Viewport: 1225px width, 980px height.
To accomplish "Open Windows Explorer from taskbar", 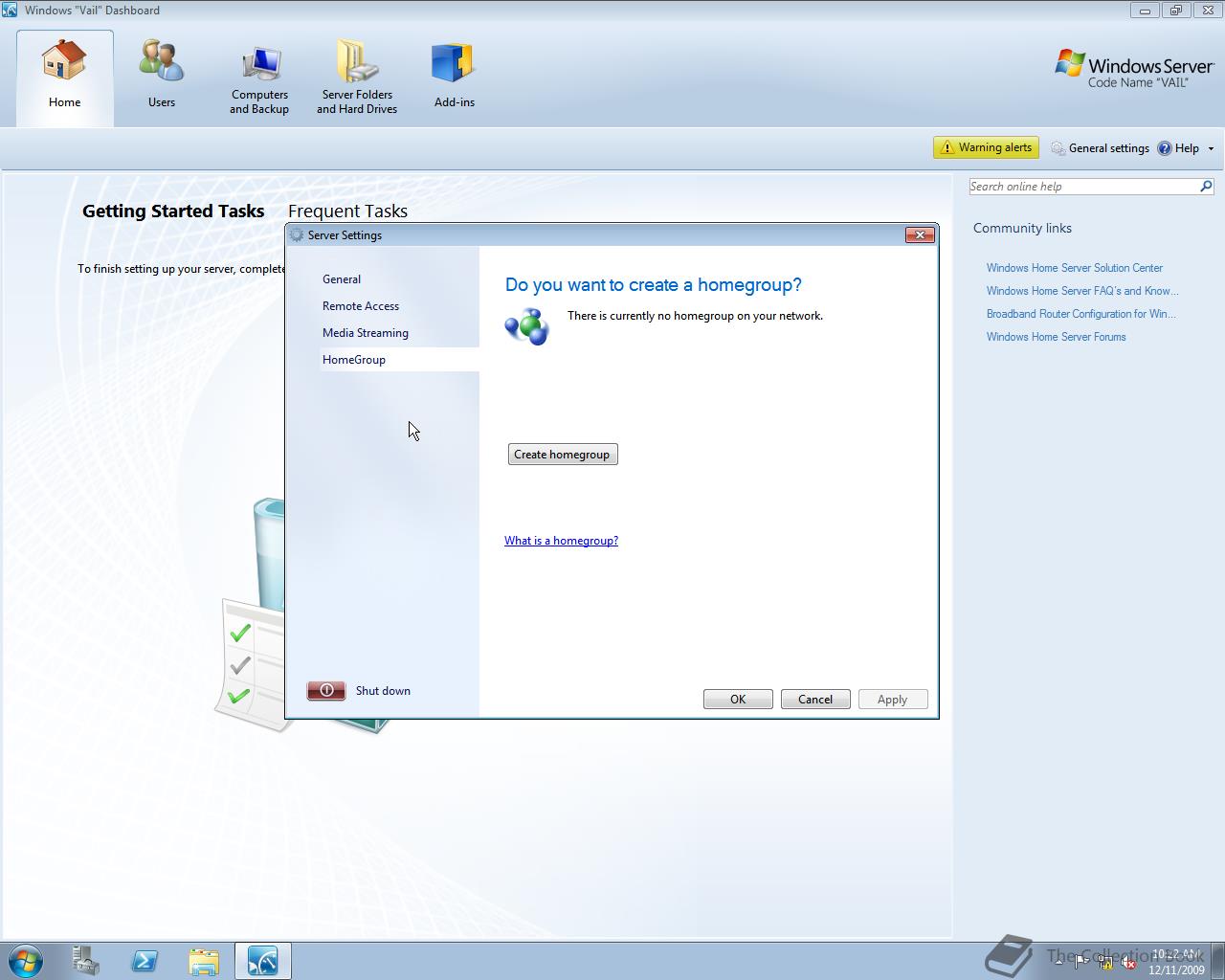I will point(204,961).
